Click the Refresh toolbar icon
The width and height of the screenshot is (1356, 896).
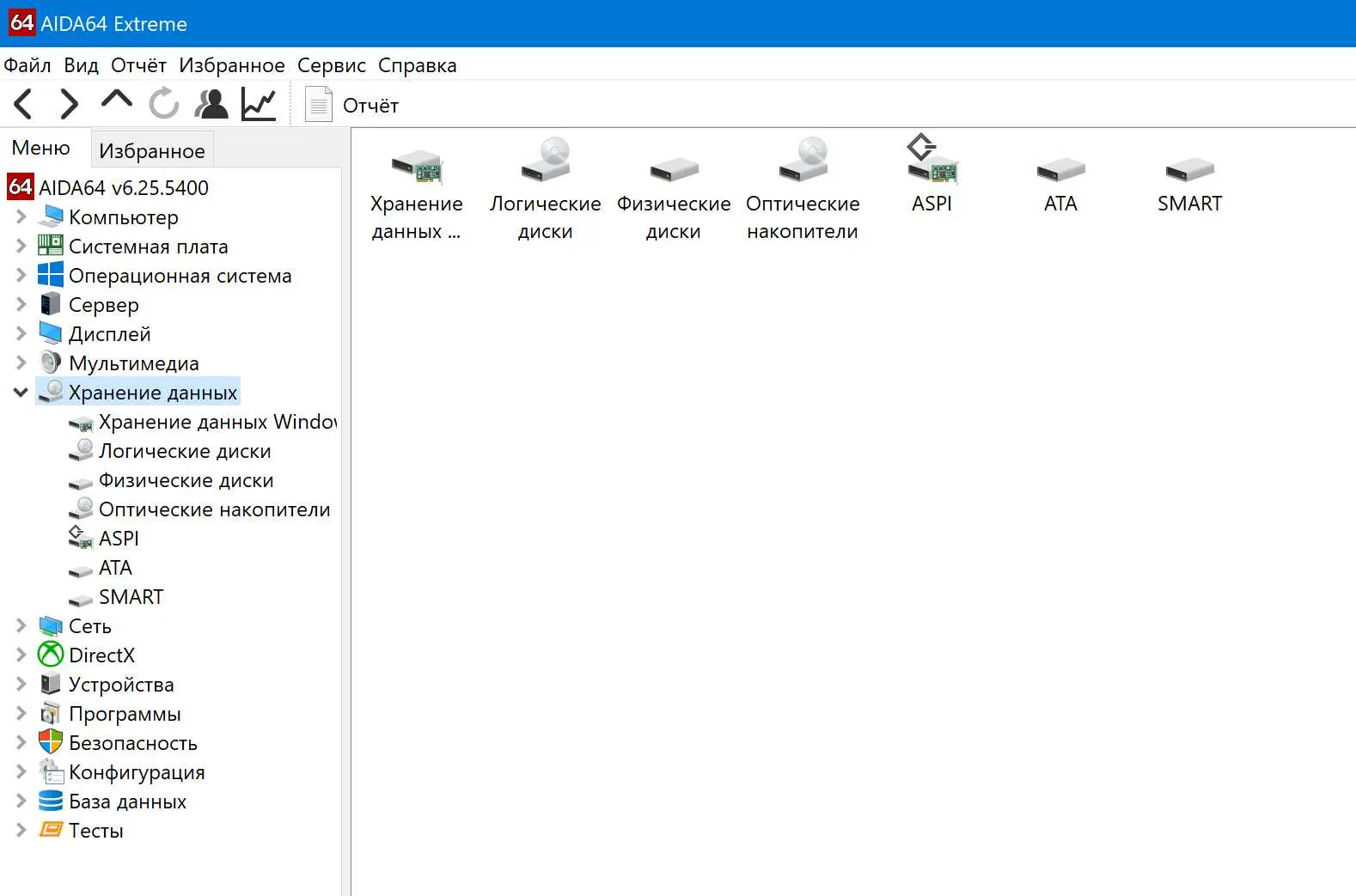click(x=163, y=104)
